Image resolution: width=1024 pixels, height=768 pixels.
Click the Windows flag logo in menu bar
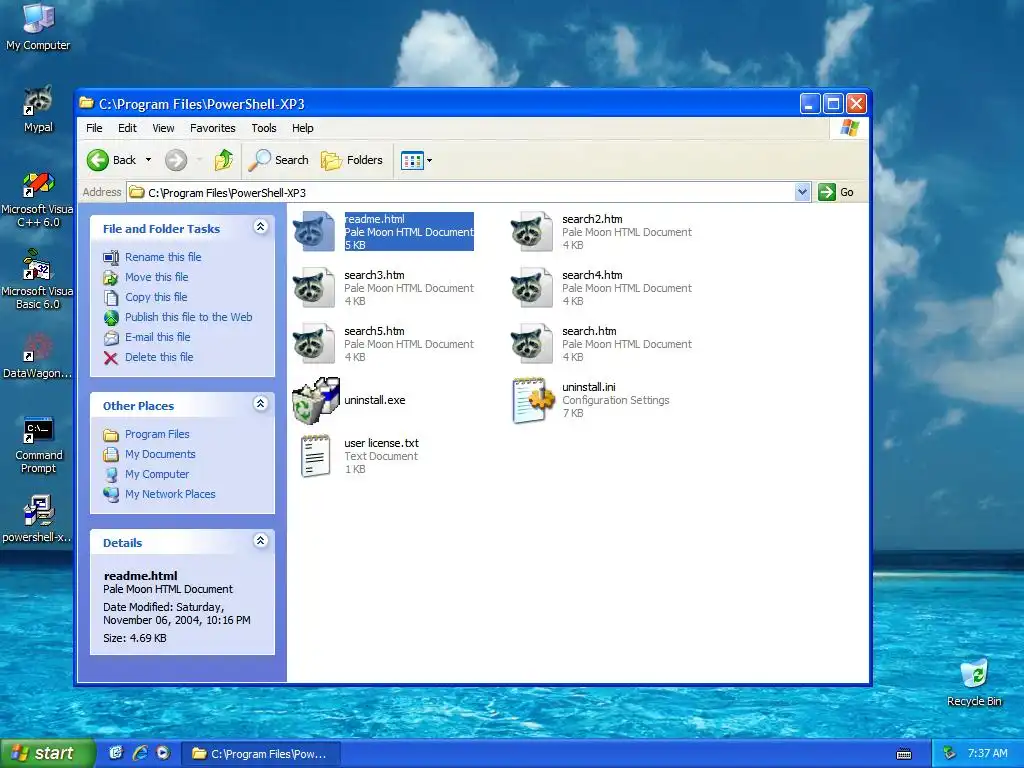(850, 127)
